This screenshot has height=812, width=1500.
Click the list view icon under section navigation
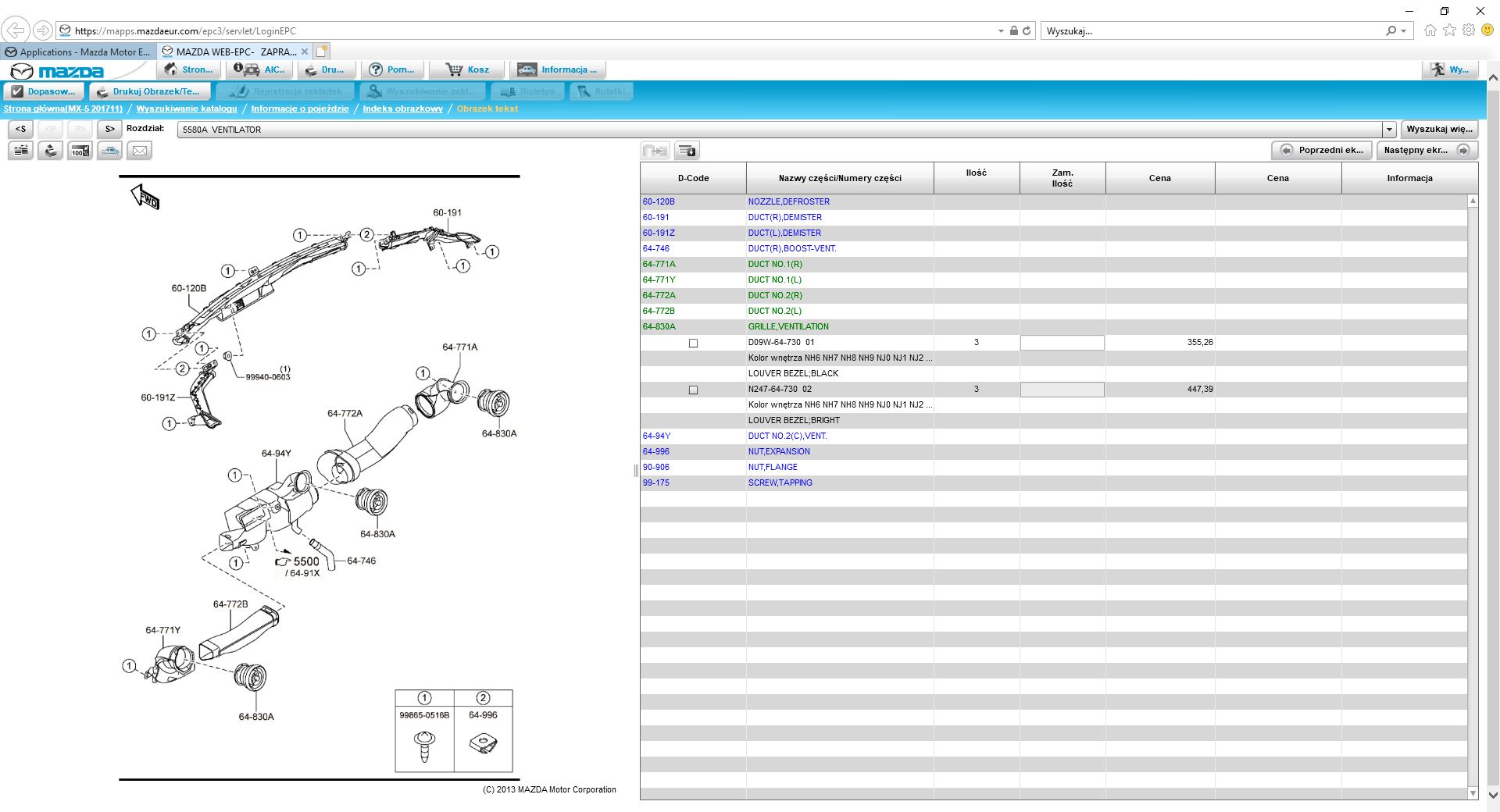(x=21, y=151)
